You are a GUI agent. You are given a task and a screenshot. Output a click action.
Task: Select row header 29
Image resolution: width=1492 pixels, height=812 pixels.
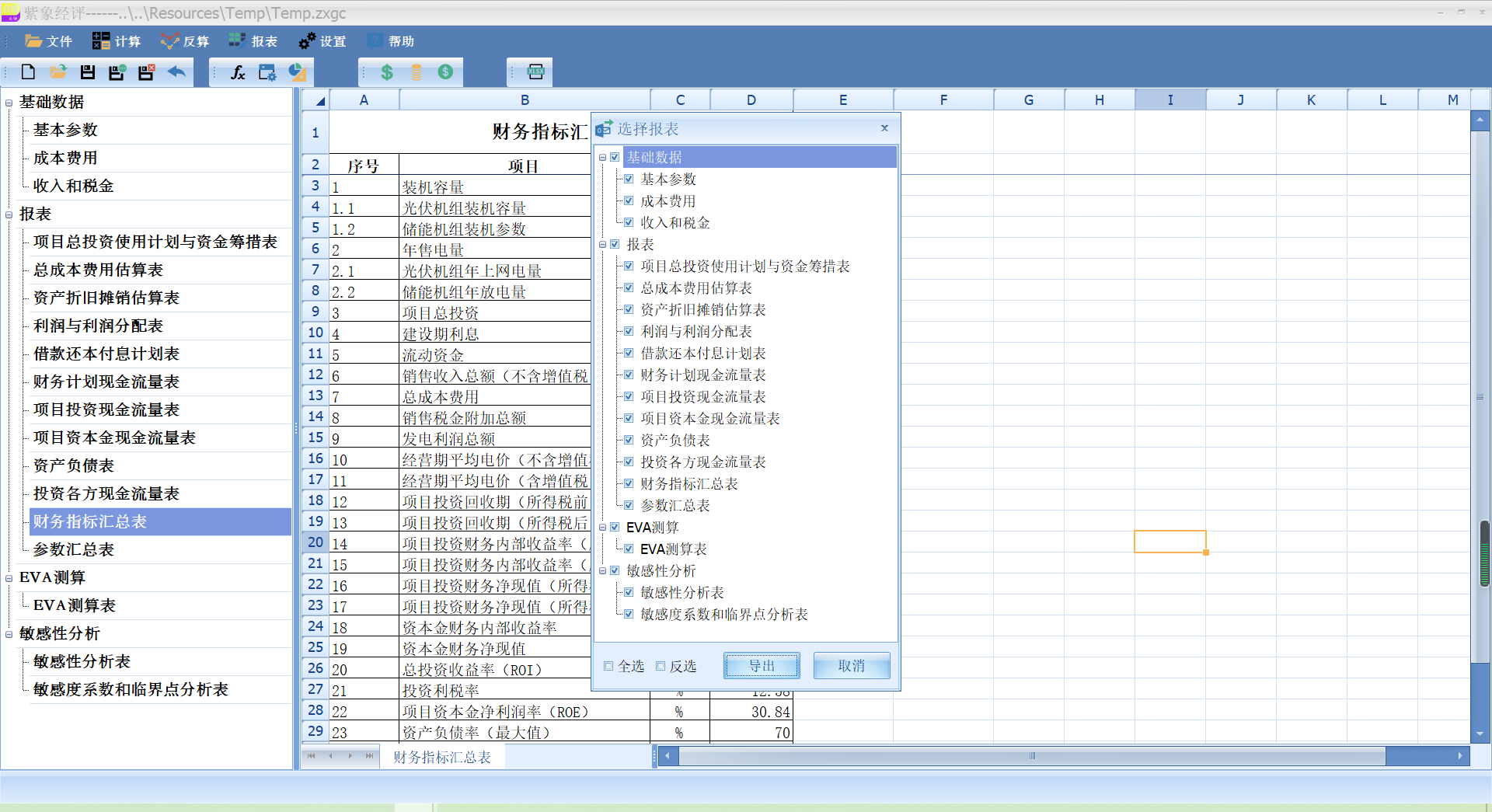click(x=315, y=731)
